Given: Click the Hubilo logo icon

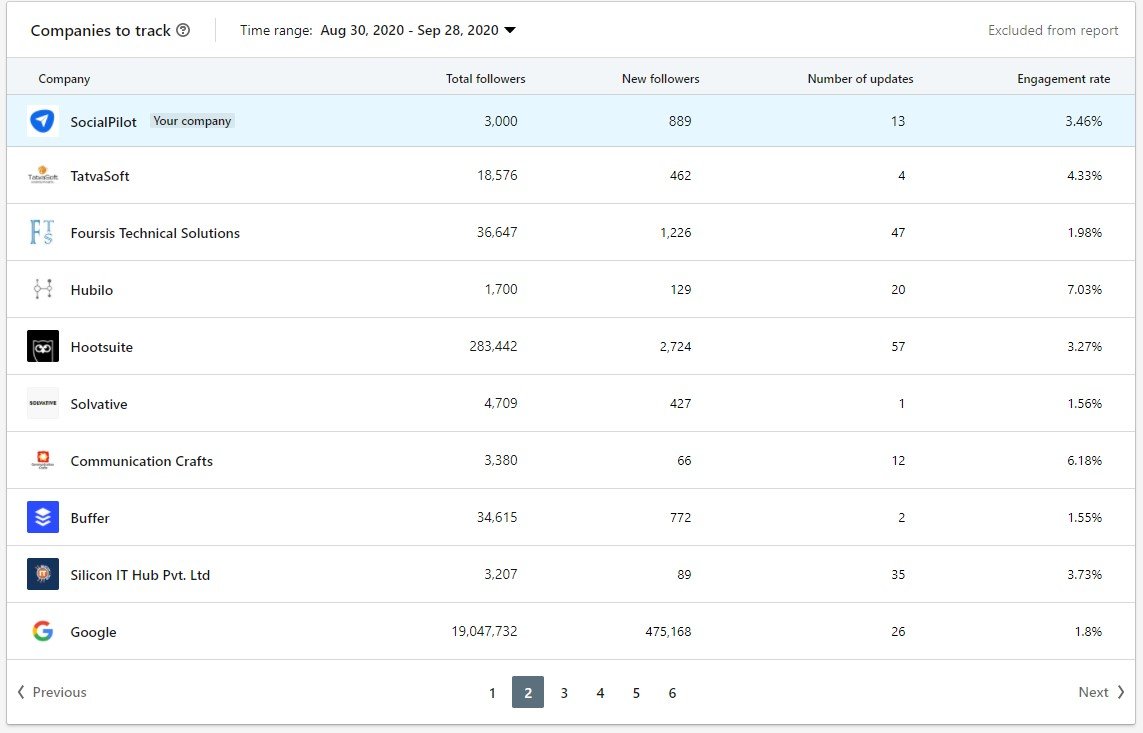Looking at the screenshot, I should (43, 289).
